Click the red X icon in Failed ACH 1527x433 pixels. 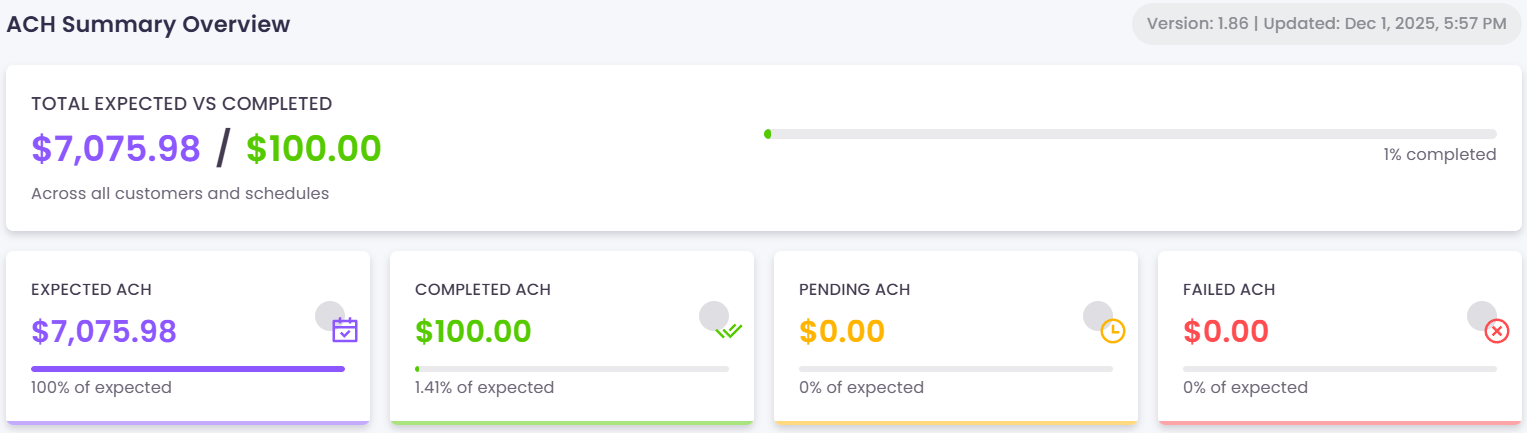click(1497, 331)
